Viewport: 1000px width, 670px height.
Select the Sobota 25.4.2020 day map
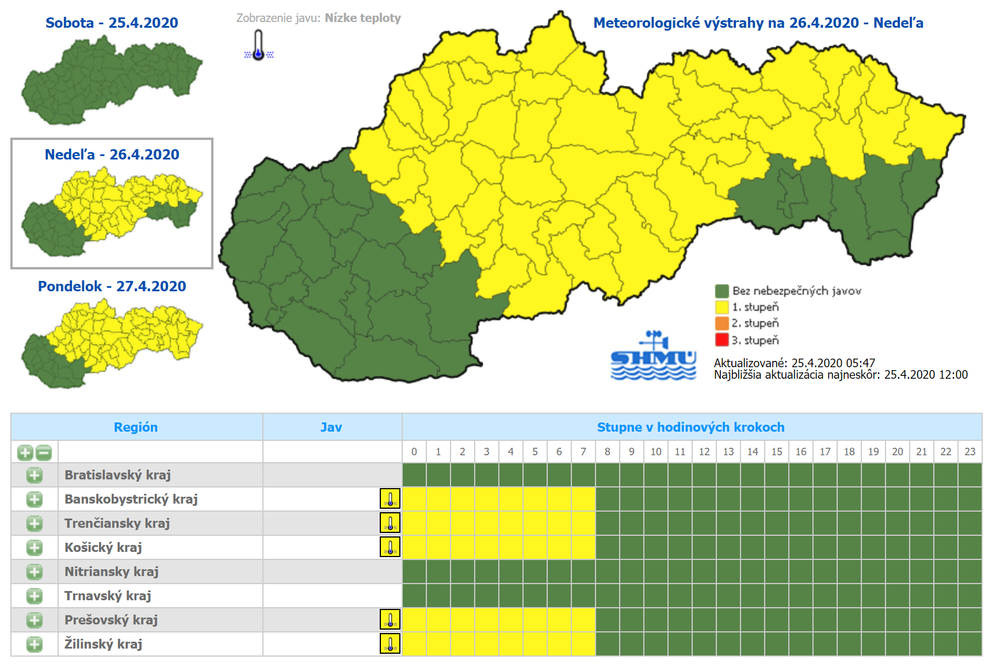[x=111, y=75]
